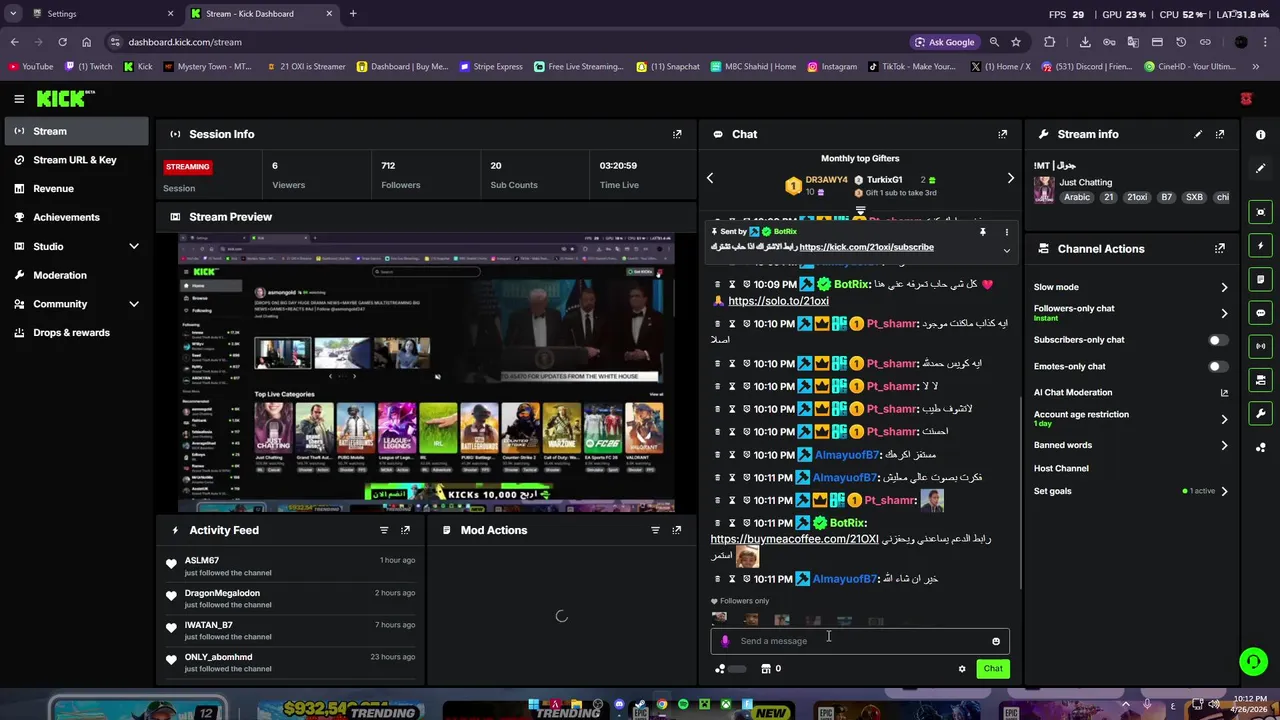1280x720 pixels.
Task: Open the hamburger menu beside Kick logo
Action: point(19,99)
